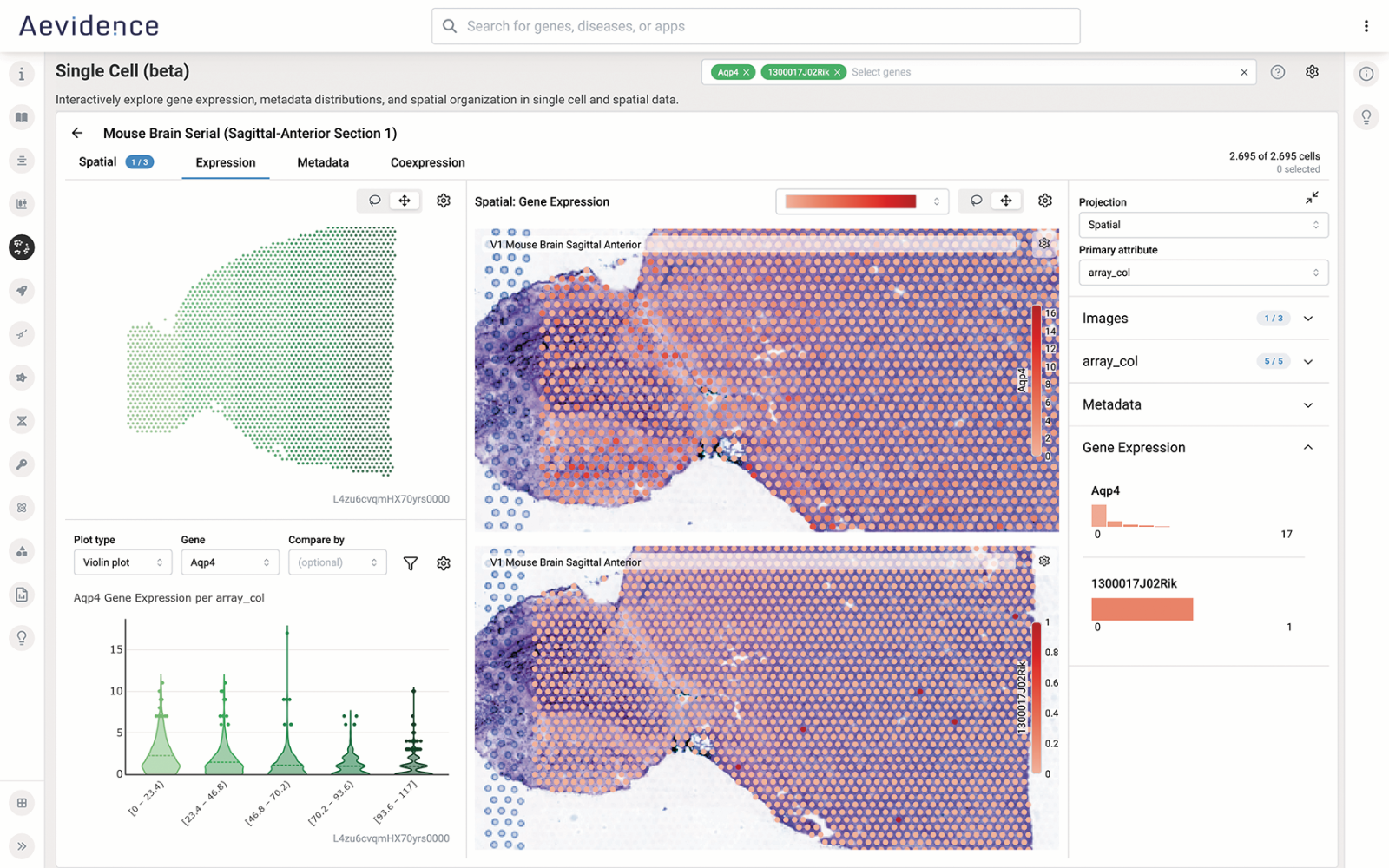Switch to the Spatial tab
Screen dimensions: 1389x868
[115, 162]
